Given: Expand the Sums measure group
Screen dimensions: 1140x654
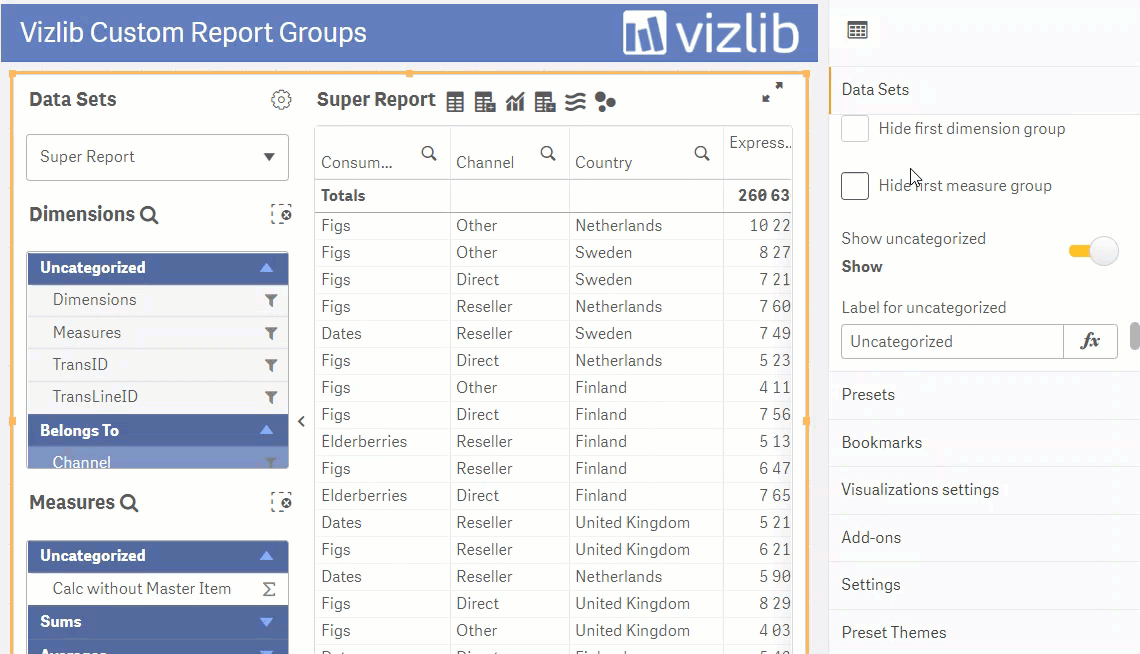Looking at the screenshot, I should tap(158, 622).
